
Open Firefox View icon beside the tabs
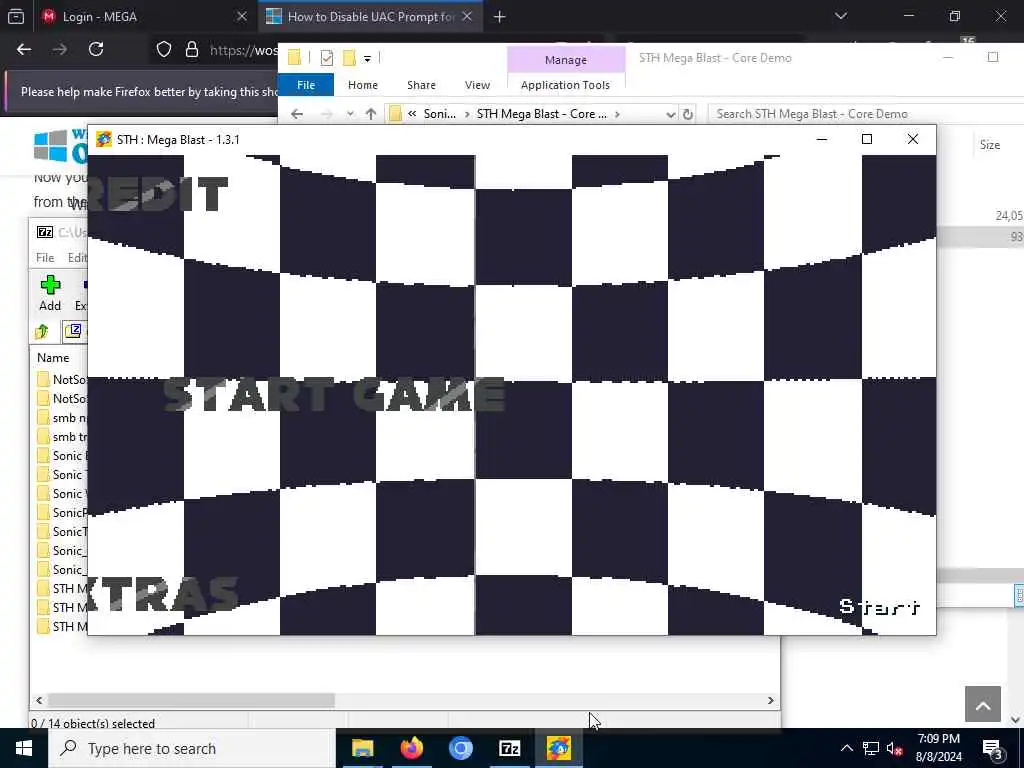click(16, 16)
